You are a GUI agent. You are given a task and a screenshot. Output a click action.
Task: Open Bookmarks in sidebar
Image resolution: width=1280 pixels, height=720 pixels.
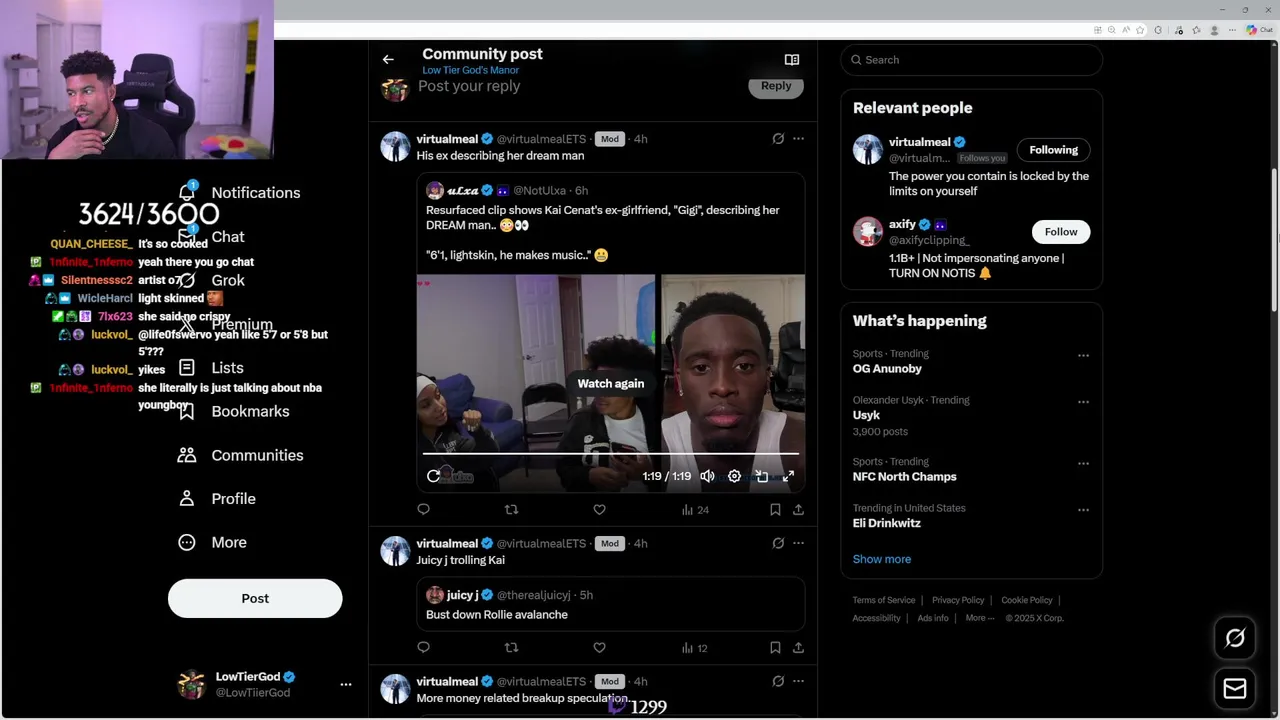pyautogui.click(x=233, y=412)
